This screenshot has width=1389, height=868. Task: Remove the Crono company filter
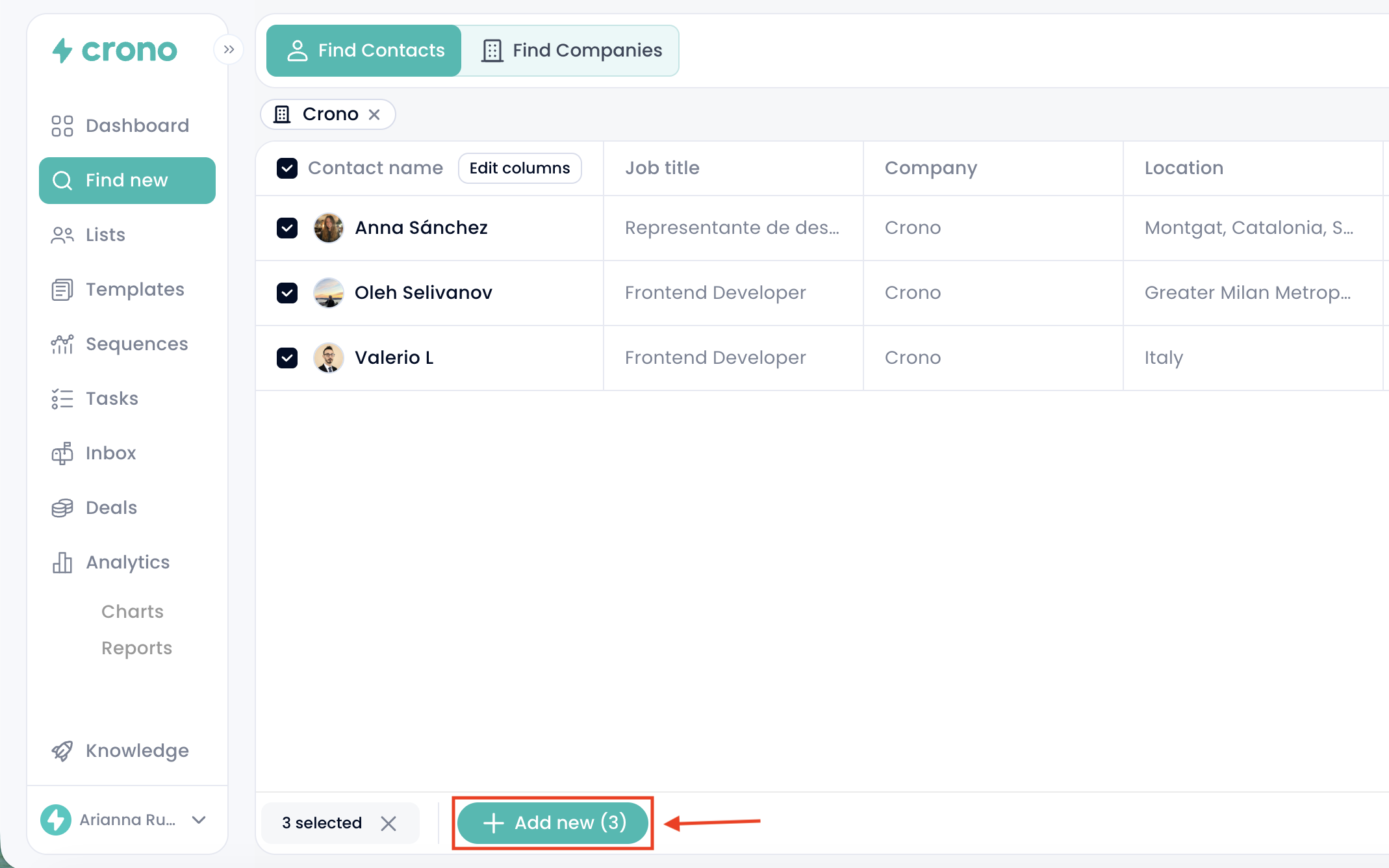[374, 114]
